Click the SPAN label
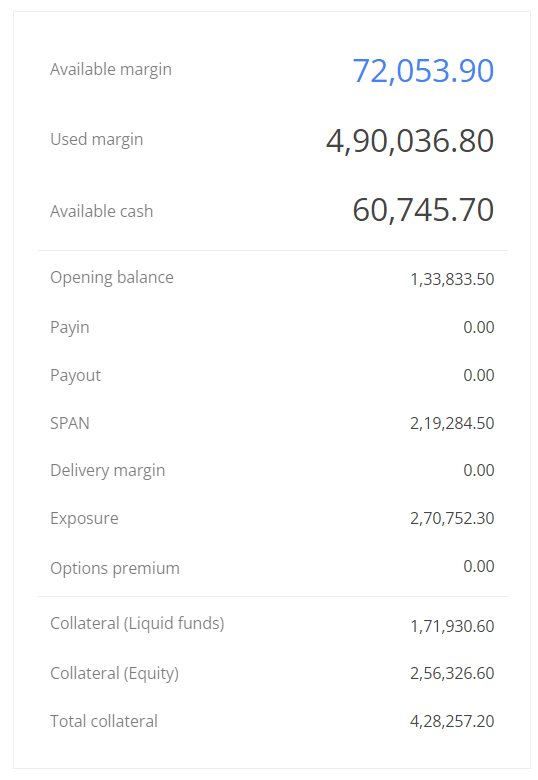The height and width of the screenshot is (780, 538). tap(70, 423)
